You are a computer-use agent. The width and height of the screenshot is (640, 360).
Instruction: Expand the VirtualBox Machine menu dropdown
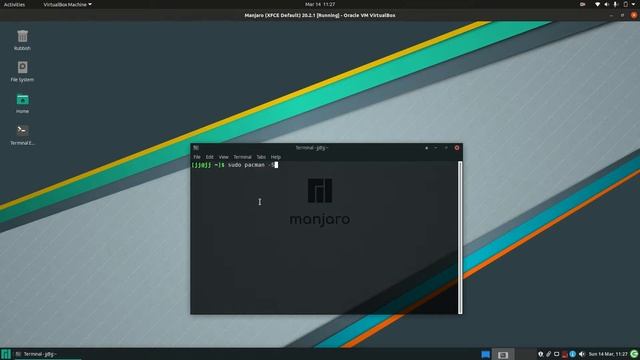point(67,4)
